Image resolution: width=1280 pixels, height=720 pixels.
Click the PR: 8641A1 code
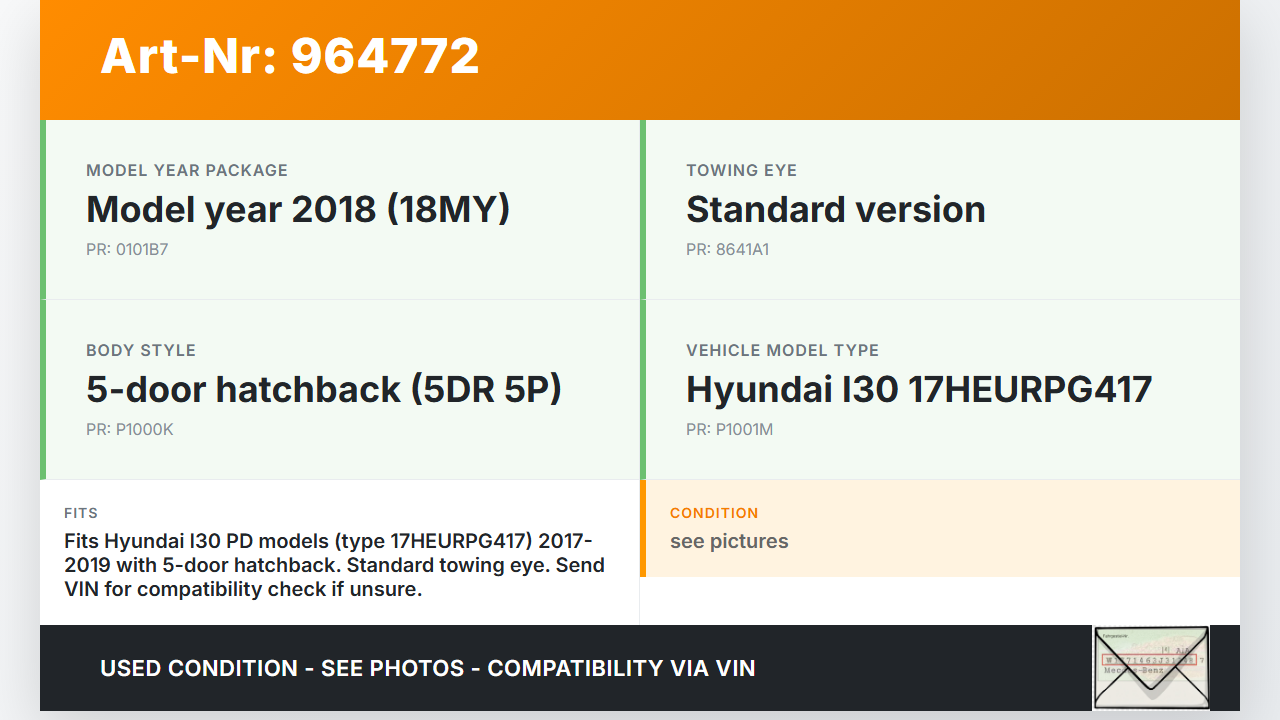727,249
